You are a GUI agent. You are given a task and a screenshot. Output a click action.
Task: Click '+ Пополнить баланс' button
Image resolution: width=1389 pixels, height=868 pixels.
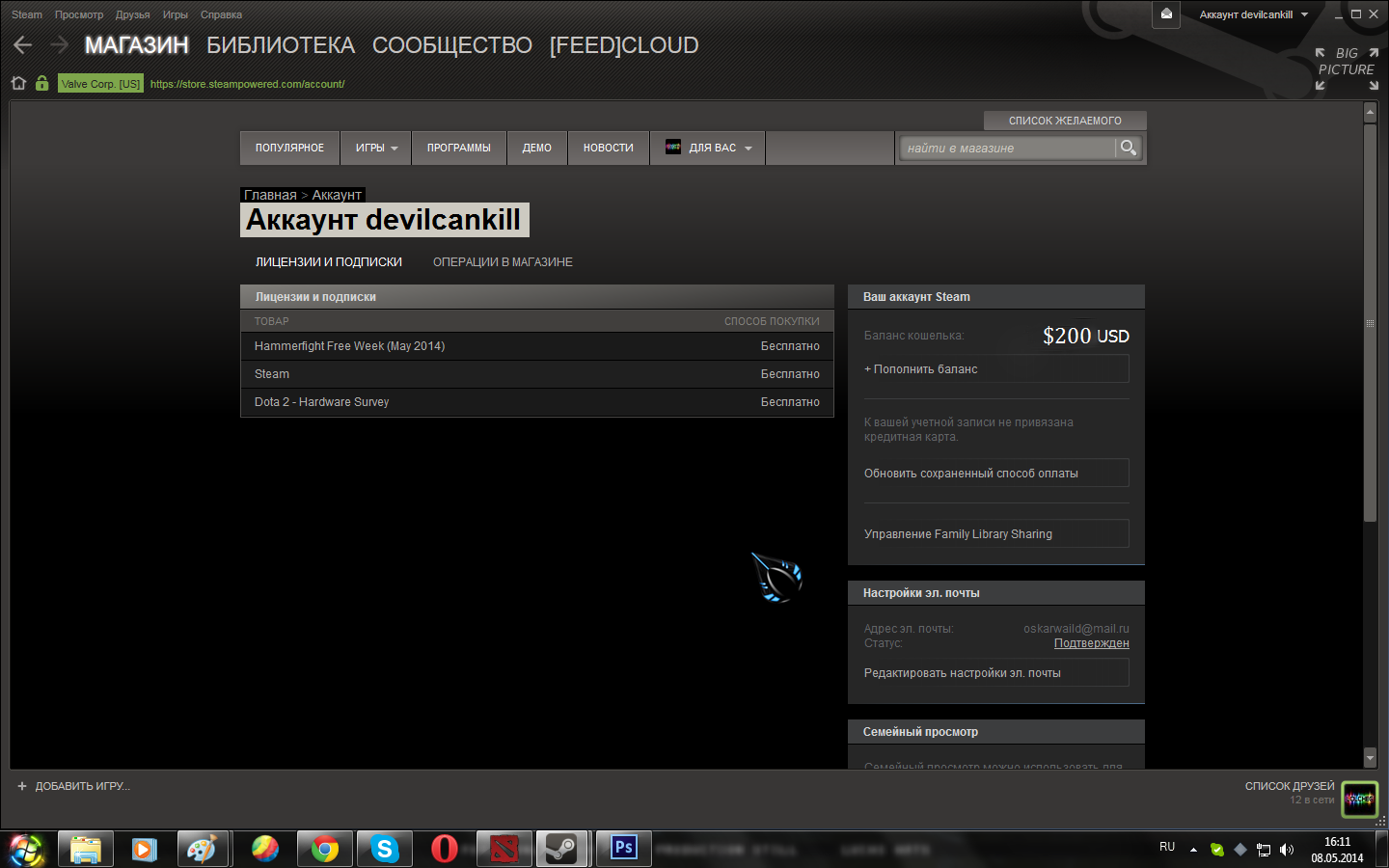click(996, 369)
